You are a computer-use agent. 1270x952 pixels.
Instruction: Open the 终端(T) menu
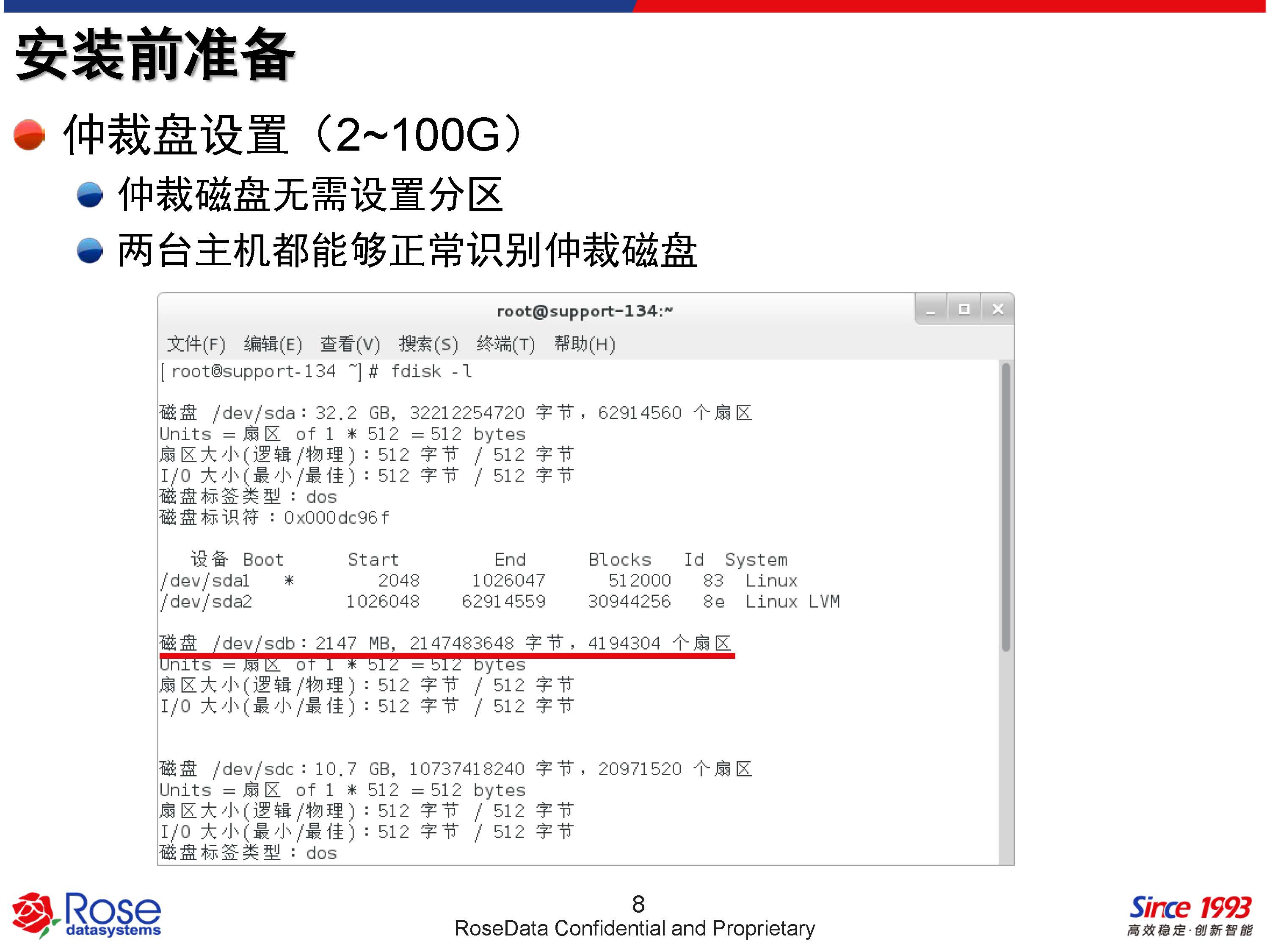click(x=505, y=344)
